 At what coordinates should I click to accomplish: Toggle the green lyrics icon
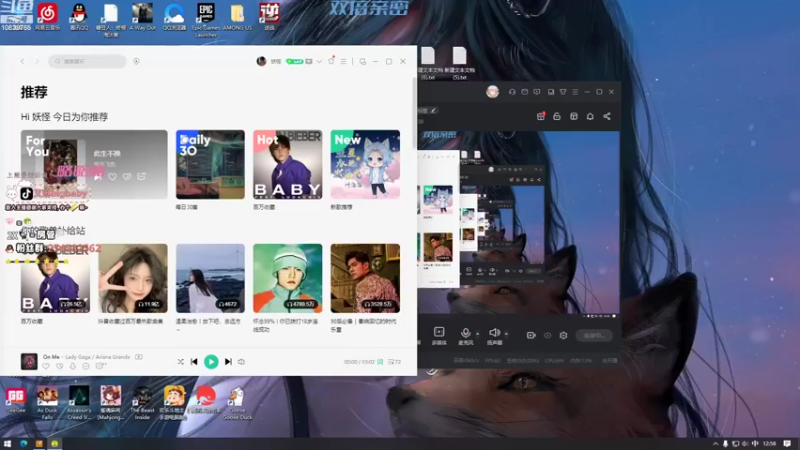380,362
